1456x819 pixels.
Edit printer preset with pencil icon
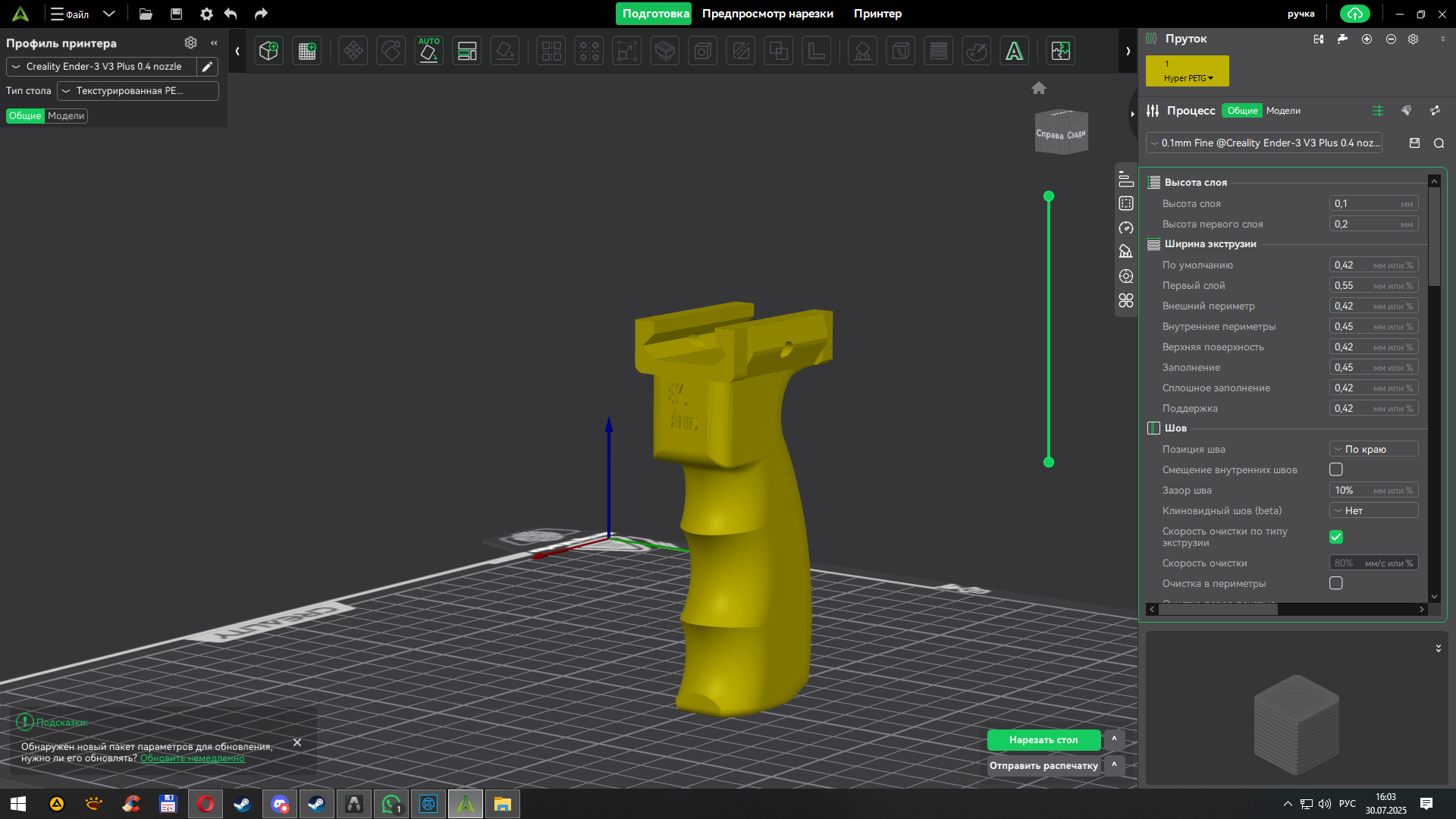click(207, 67)
